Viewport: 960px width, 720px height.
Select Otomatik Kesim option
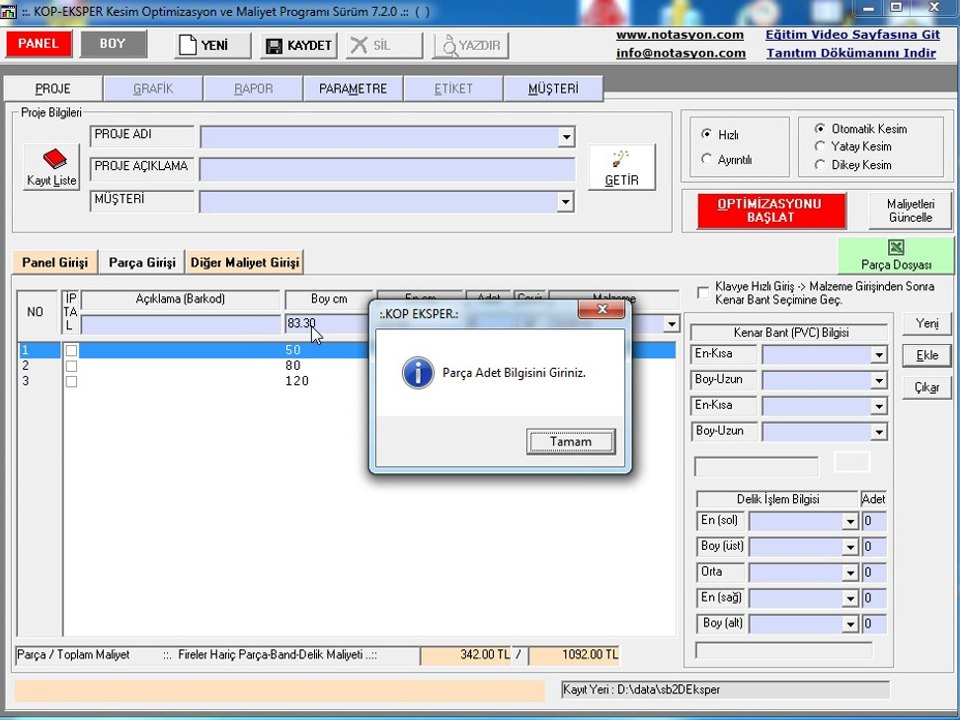tap(820, 129)
